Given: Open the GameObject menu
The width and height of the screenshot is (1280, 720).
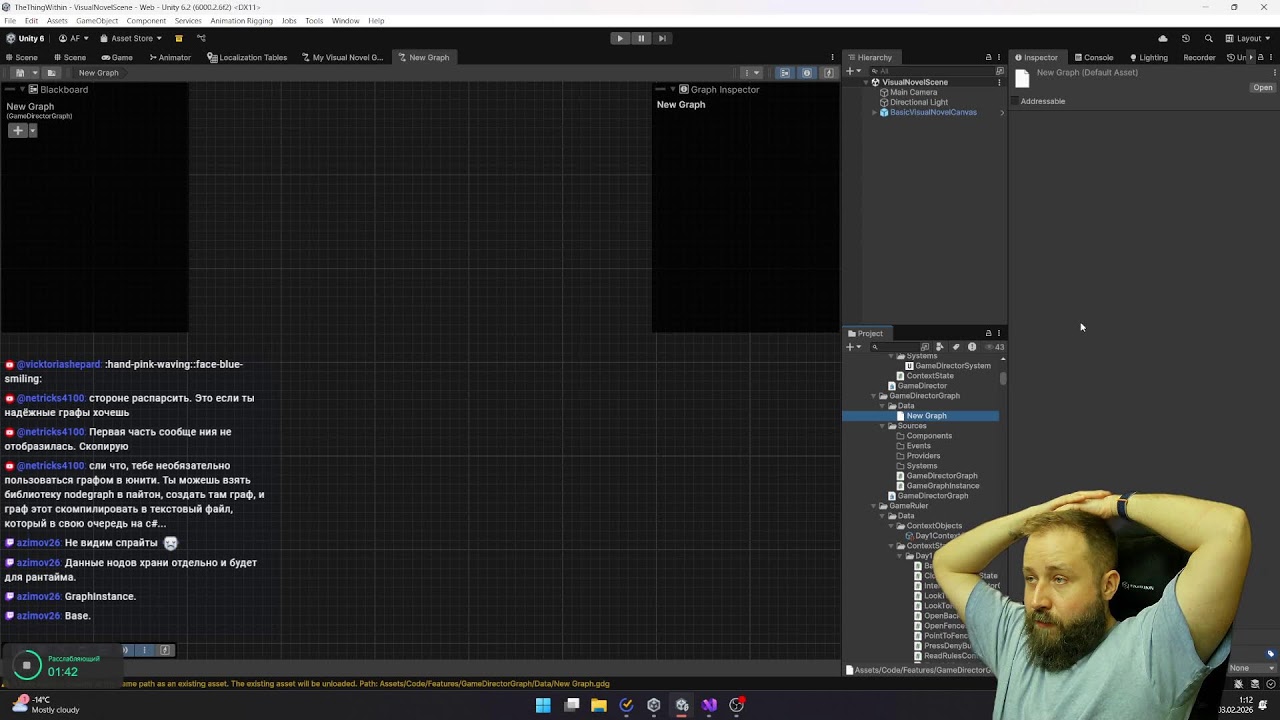Looking at the screenshot, I should tap(97, 21).
